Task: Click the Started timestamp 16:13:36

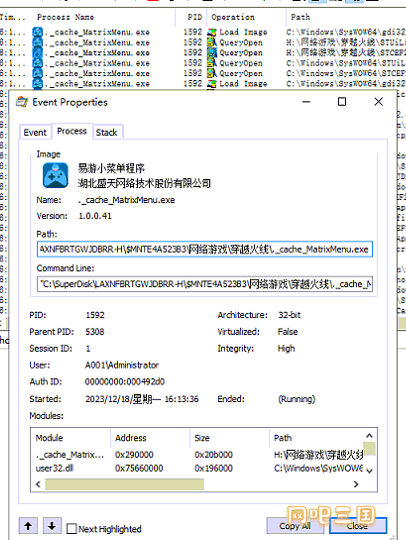Action: tap(181, 399)
